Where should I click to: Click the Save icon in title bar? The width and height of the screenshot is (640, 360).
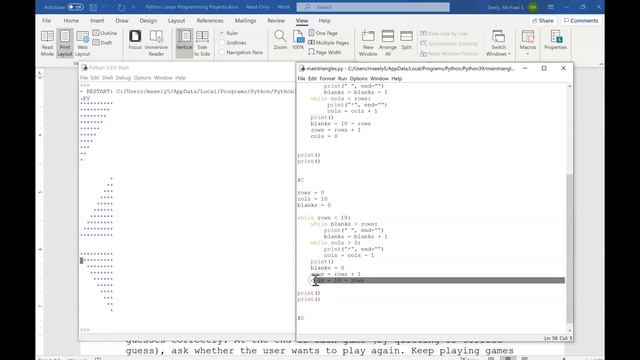[93, 7]
